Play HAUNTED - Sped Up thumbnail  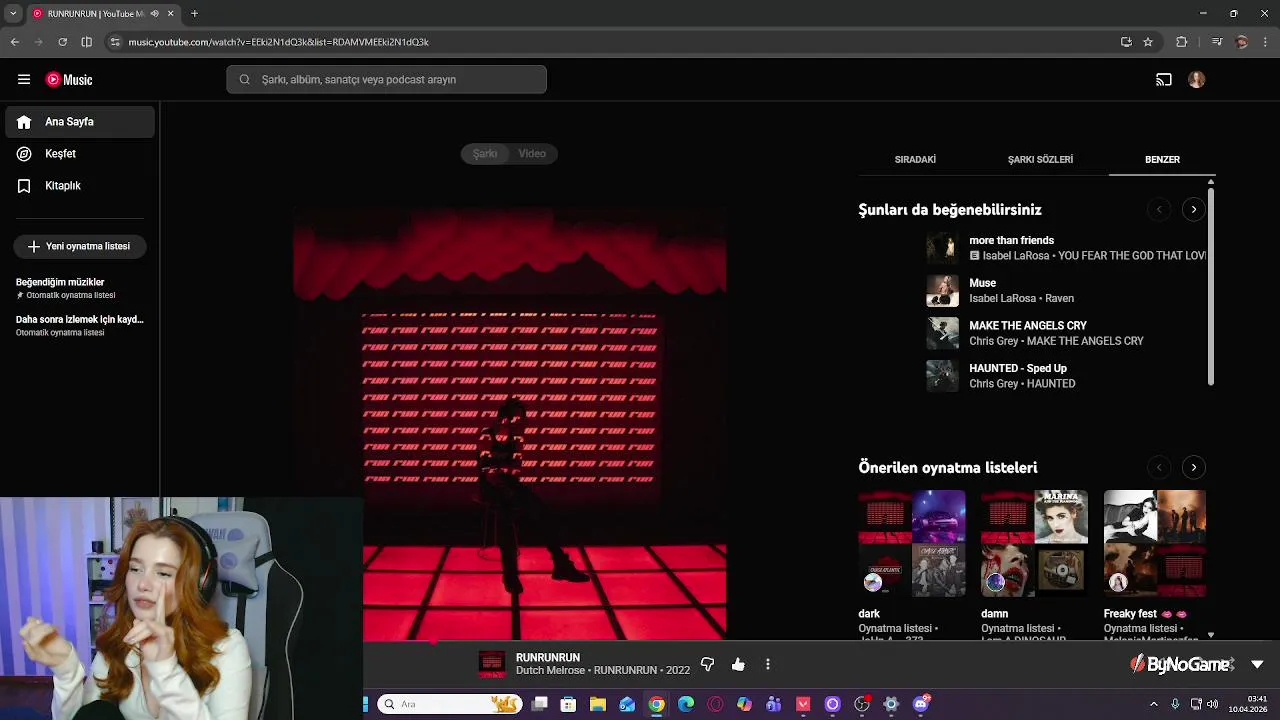pos(942,376)
